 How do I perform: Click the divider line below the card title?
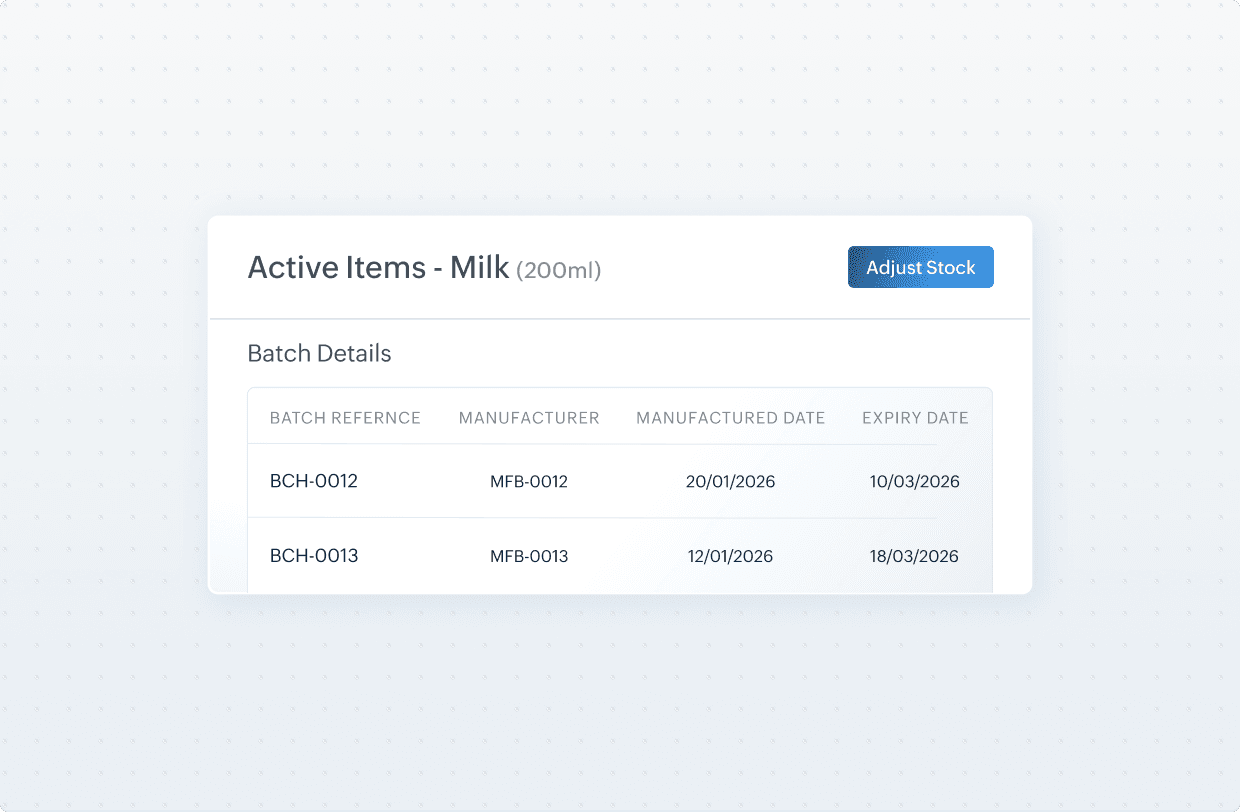620,319
